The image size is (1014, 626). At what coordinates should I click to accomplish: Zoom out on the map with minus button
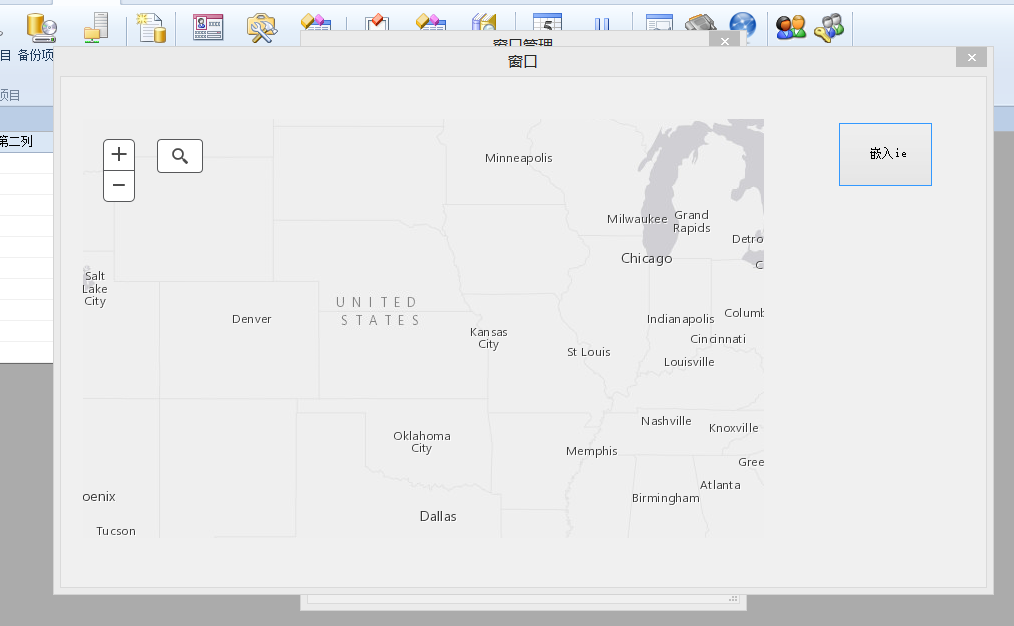[x=119, y=186]
